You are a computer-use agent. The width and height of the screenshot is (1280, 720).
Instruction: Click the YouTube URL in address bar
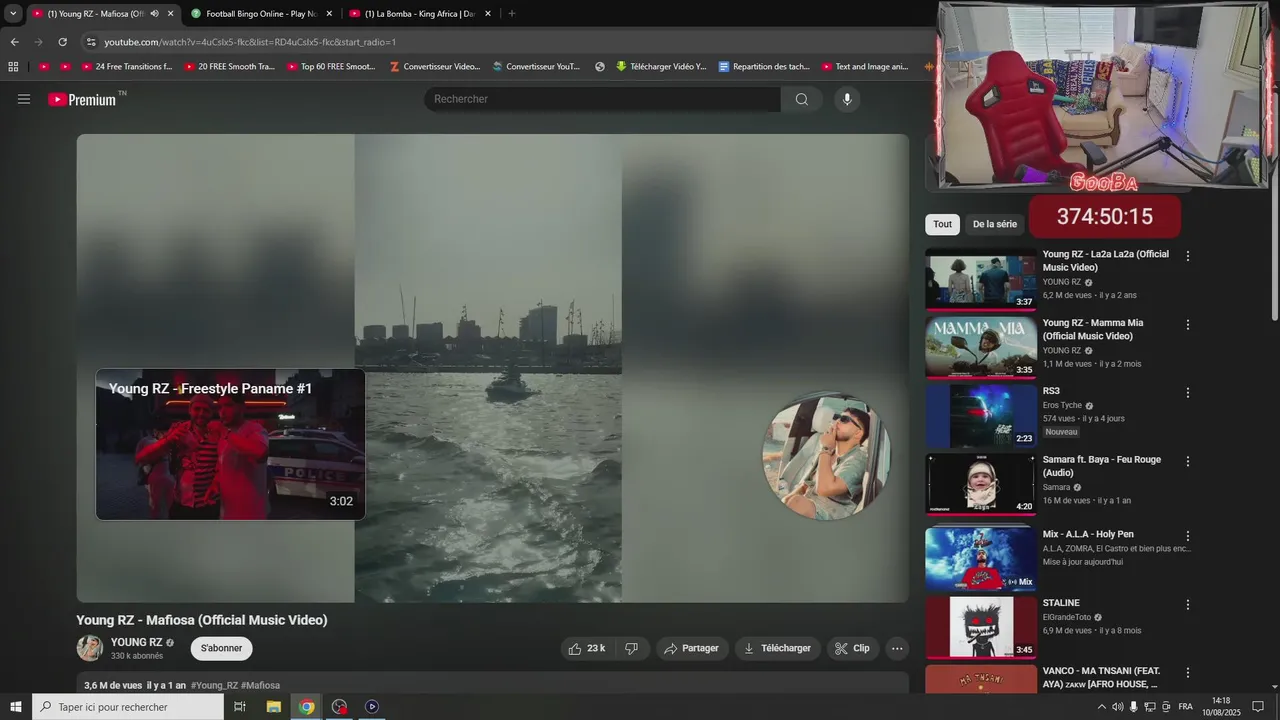point(250,42)
